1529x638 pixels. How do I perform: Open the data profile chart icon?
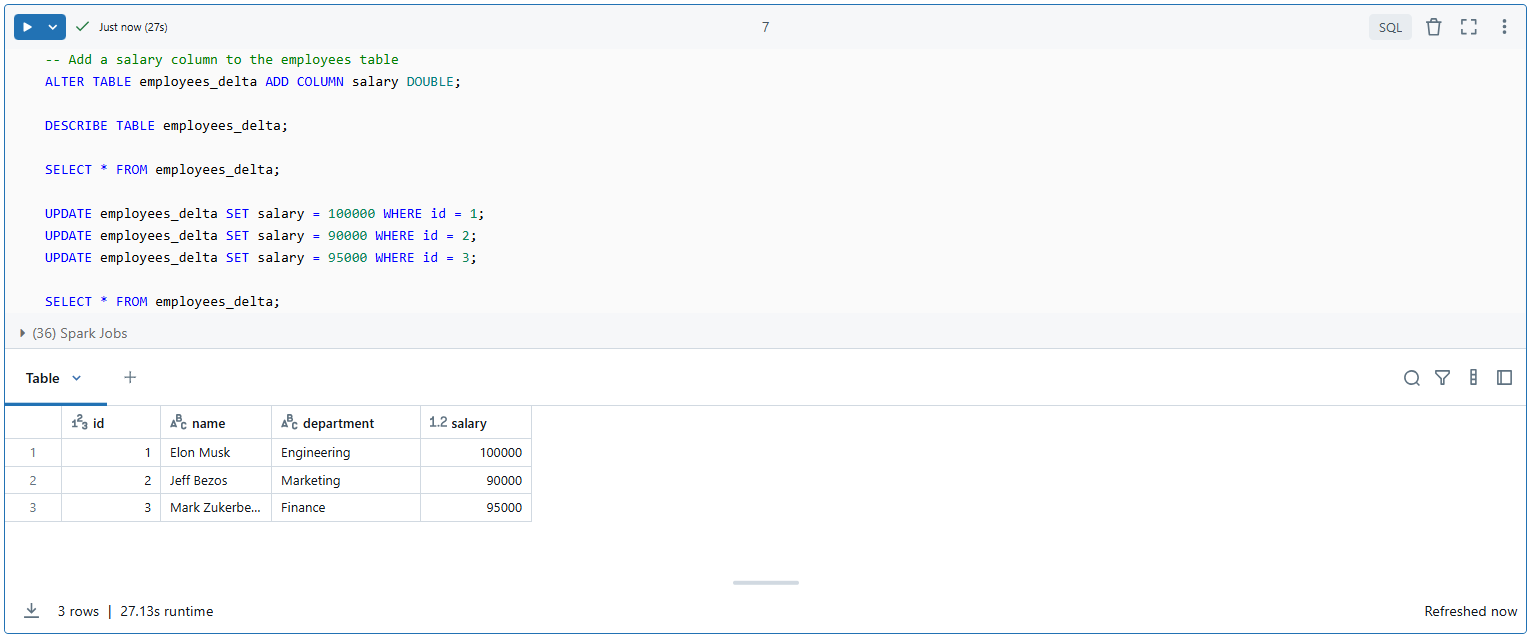coord(1473,378)
